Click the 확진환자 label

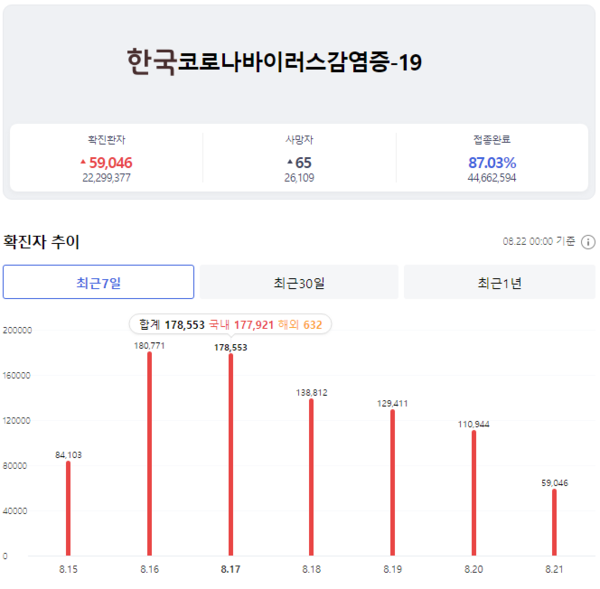click(x=106, y=139)
